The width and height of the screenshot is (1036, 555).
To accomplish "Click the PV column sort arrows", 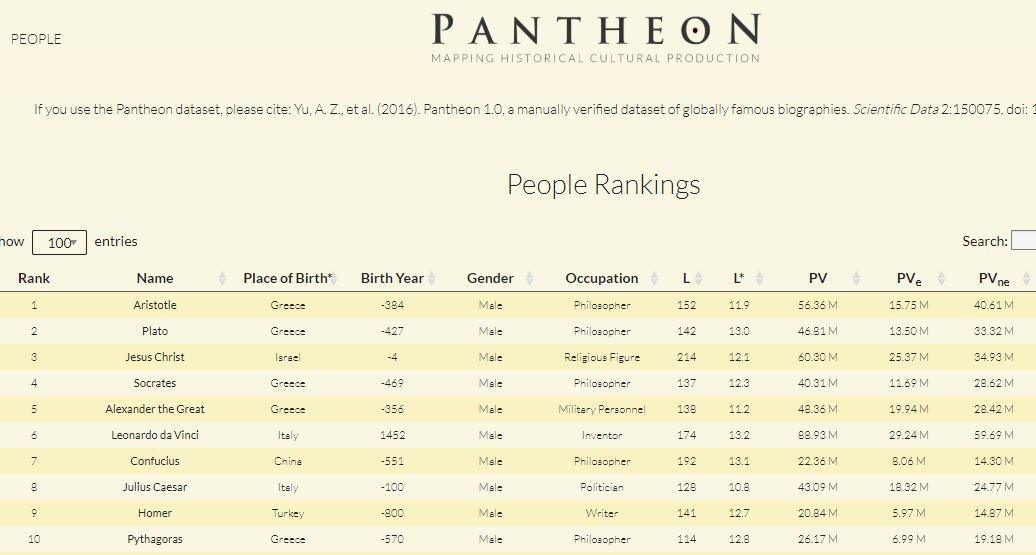I will (856, 278).
